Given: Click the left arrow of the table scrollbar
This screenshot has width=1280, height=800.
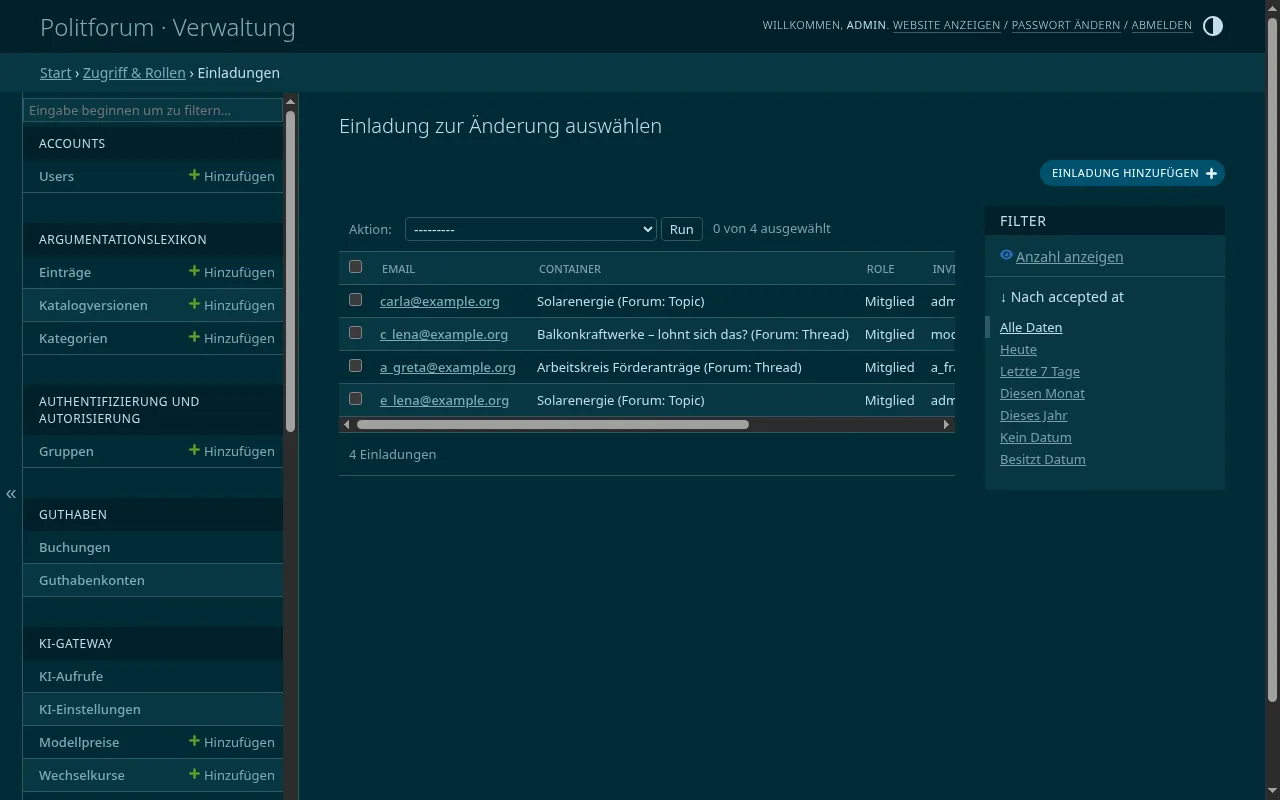Looking at the screenshot, I should click(x=347, y=425).
